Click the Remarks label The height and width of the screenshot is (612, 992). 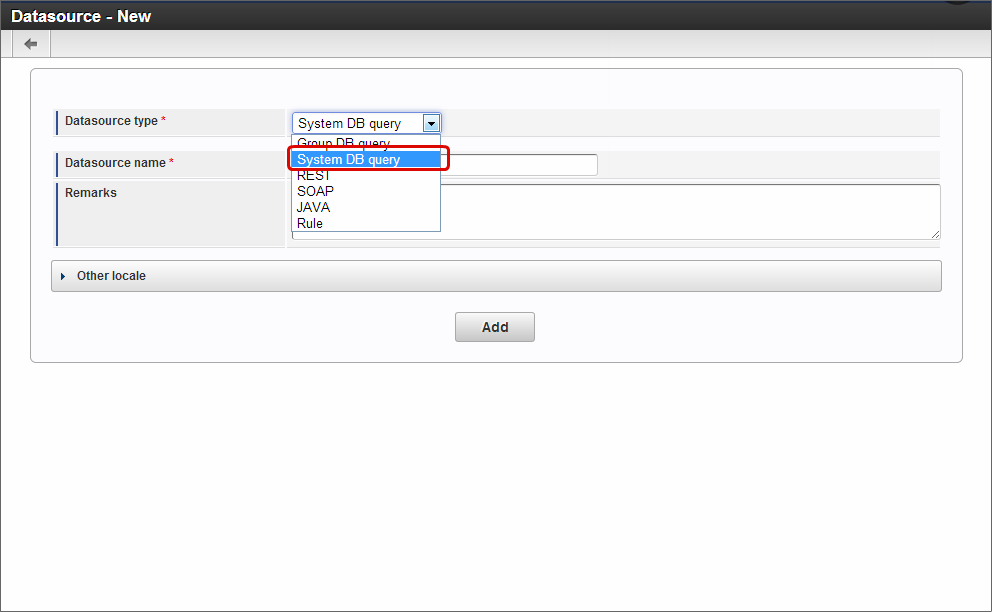pyautogui.click(x=90, y=193)
